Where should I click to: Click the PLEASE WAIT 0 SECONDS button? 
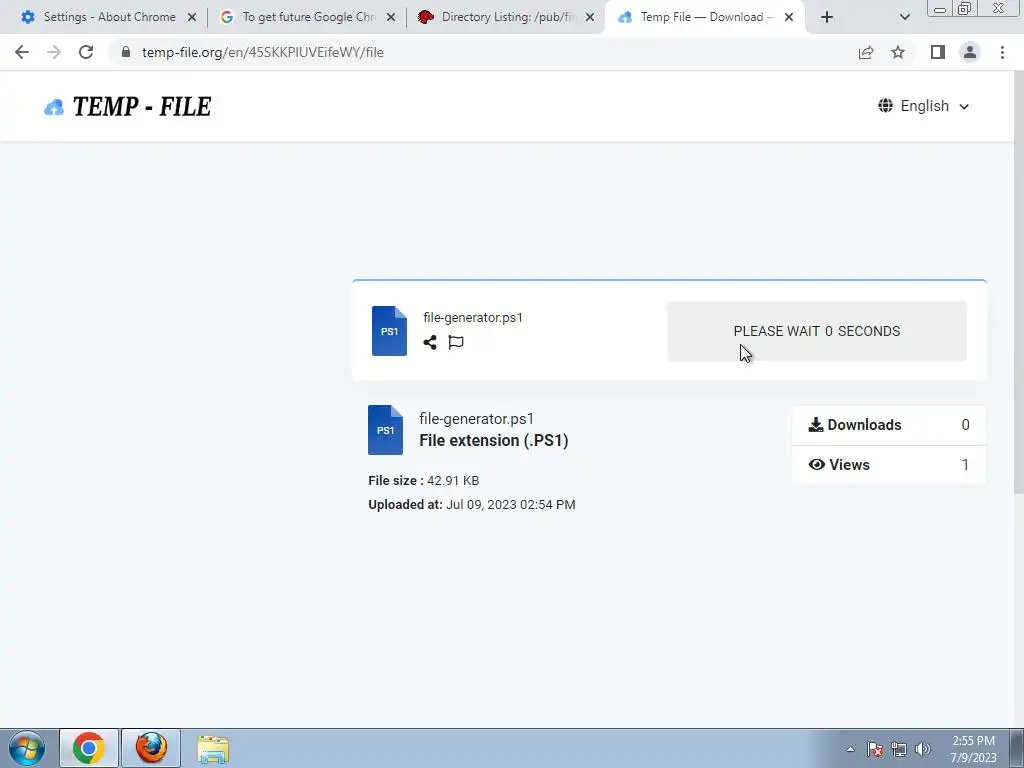coord(816,331)
